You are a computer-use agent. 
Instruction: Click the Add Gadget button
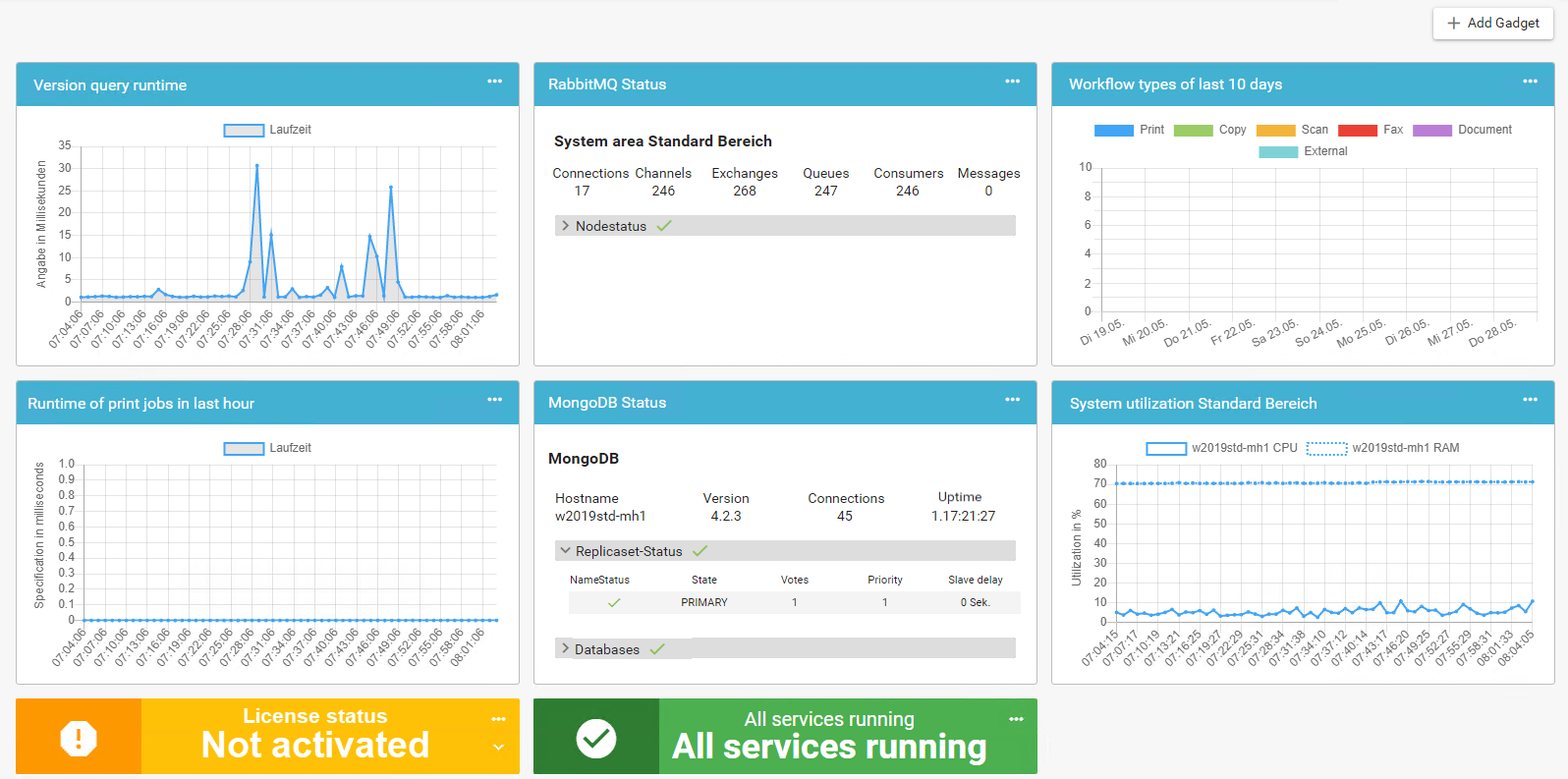pyautogui.click(x=1492, y=23)
